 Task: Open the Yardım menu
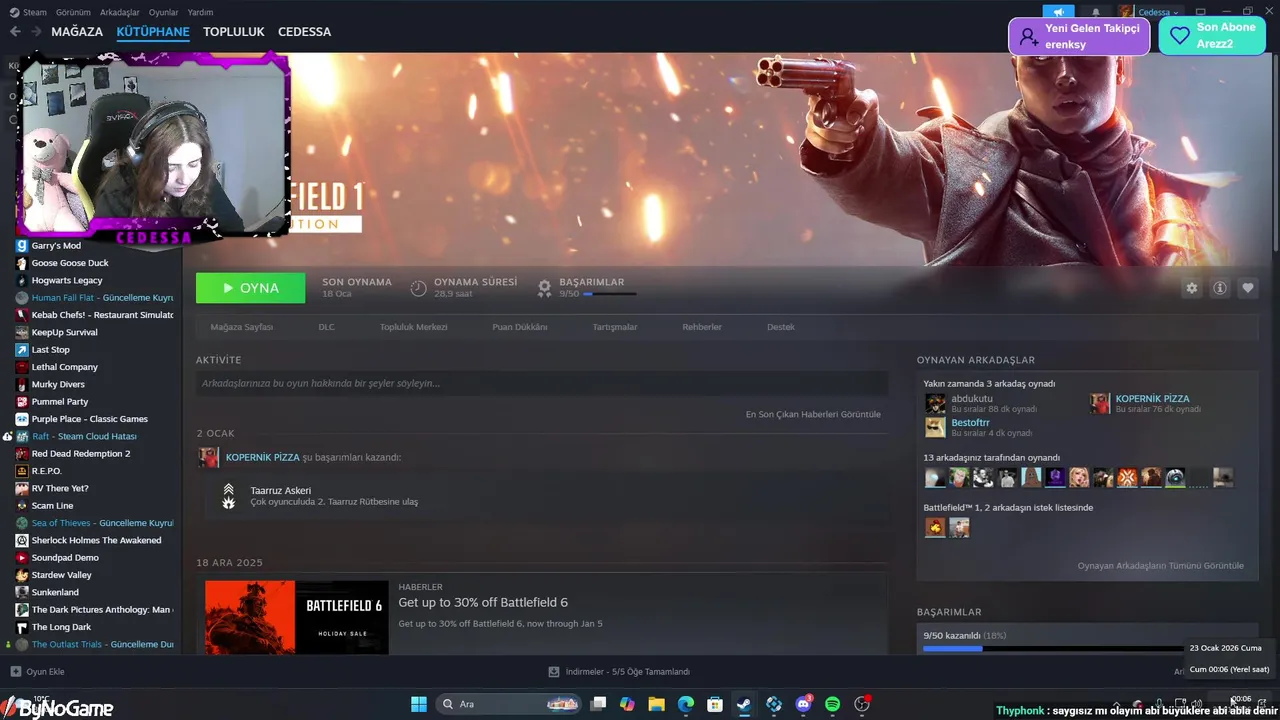point(200,12)
